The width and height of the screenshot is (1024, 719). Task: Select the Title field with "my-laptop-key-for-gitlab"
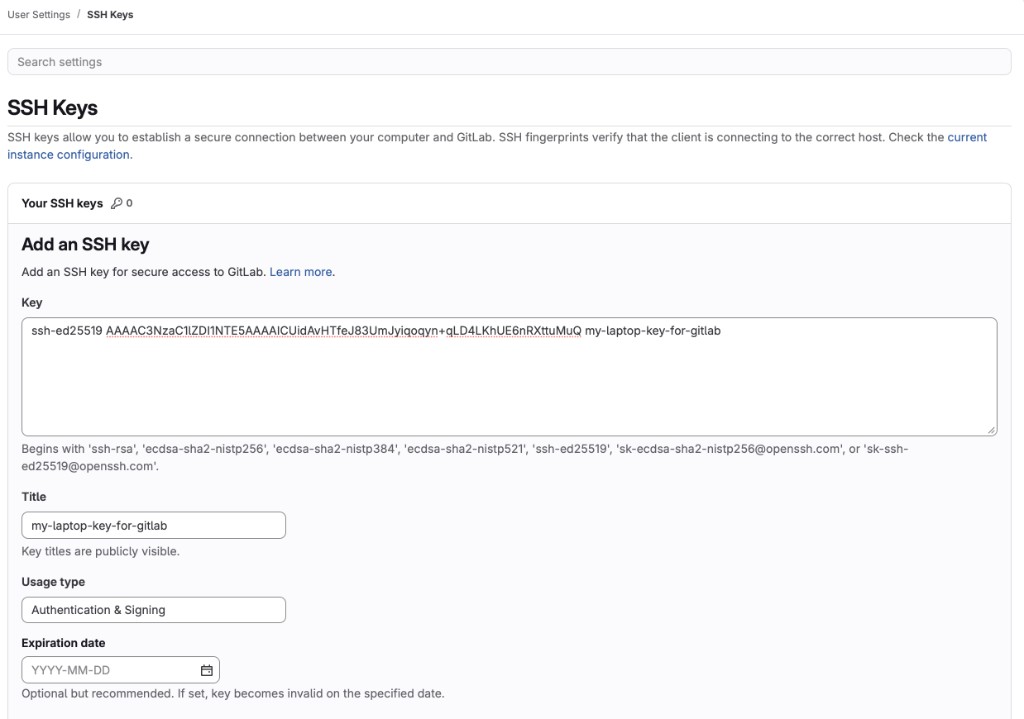[153, 524]
